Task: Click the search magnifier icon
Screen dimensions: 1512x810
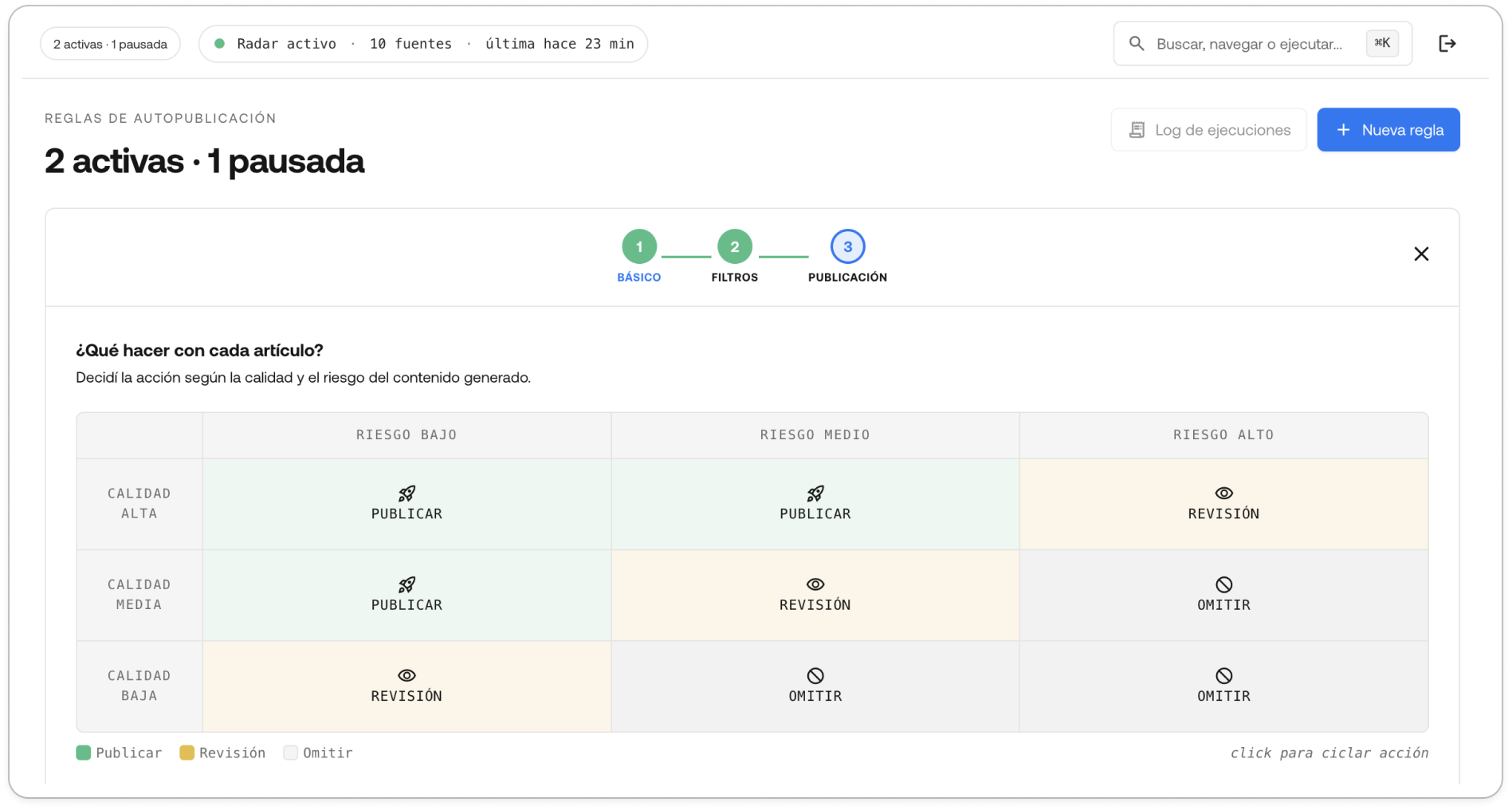Action: pos(1137,44)
